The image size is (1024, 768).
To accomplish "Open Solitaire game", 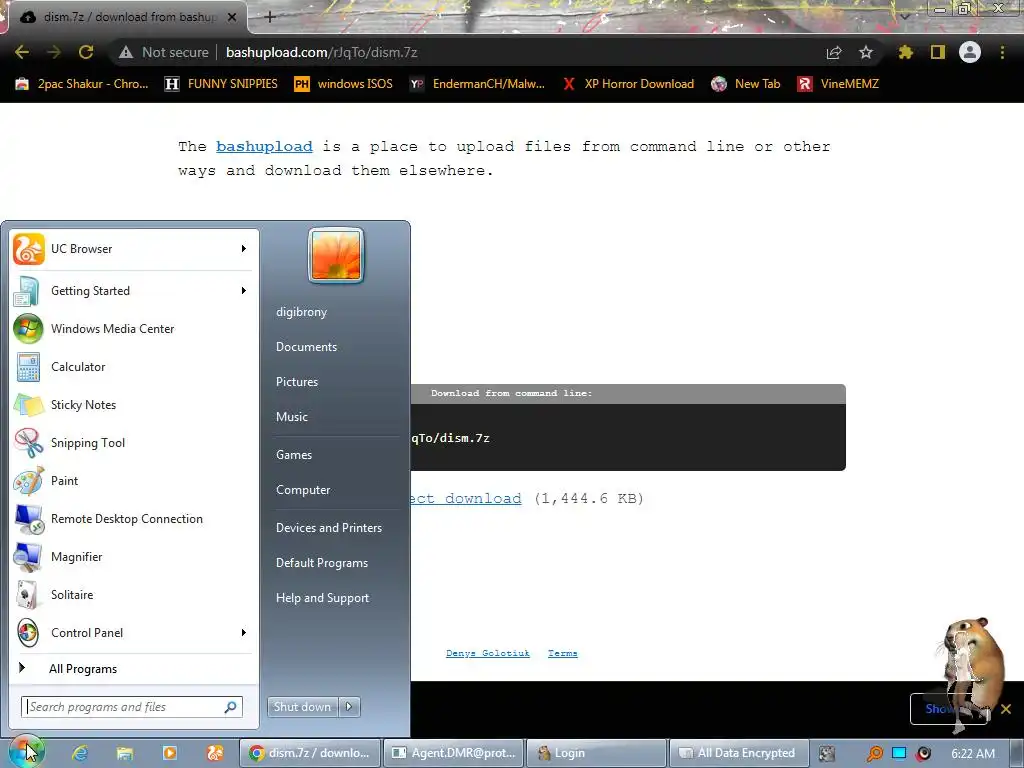I will [x=133, y=595].
